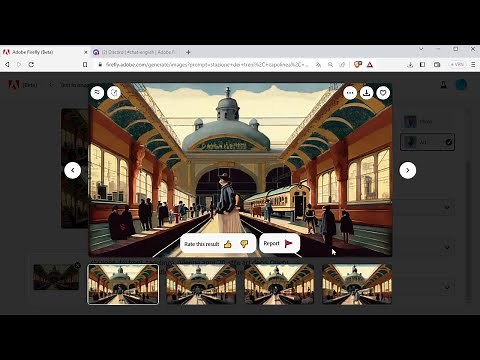This screenshot has width=480, height=360.
Task: Select the second generated station thumbnail
Action: pos(201,284)
